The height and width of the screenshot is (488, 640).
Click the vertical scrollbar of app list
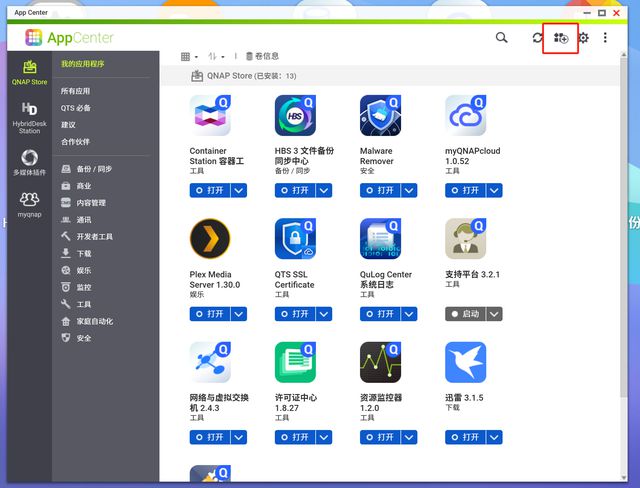pos(623,226)
